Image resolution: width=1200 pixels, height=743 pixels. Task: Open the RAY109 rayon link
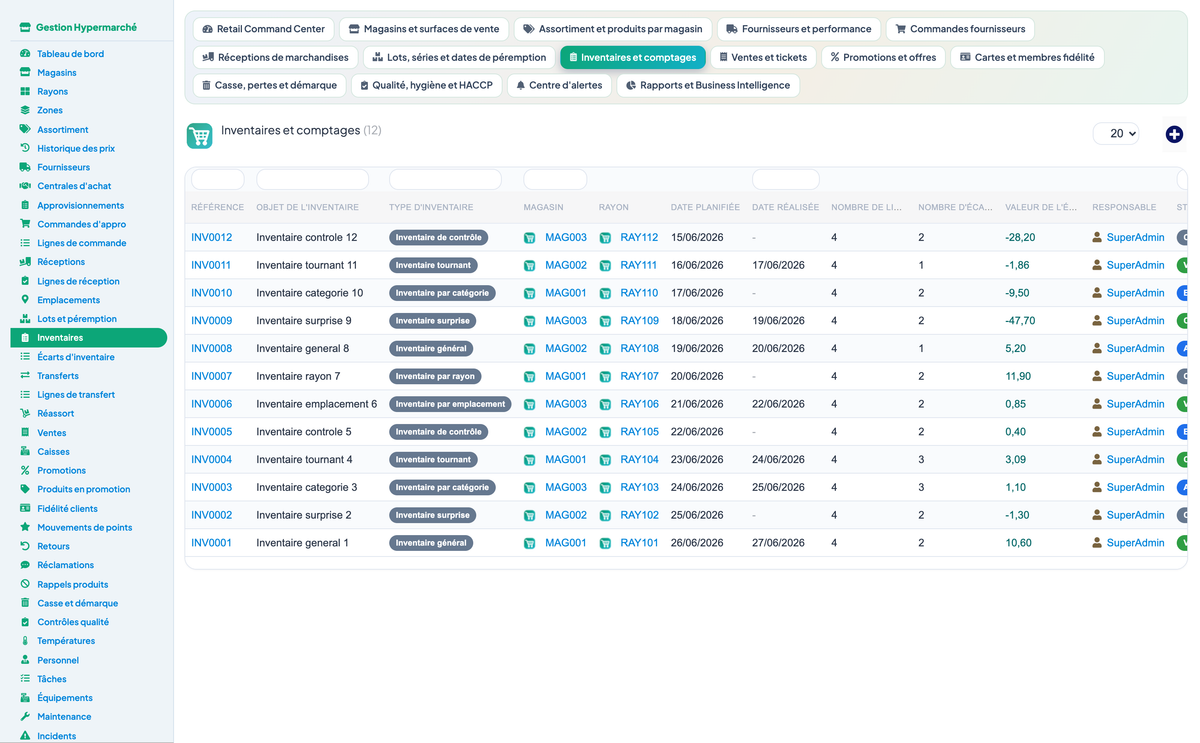coord(639,321)
